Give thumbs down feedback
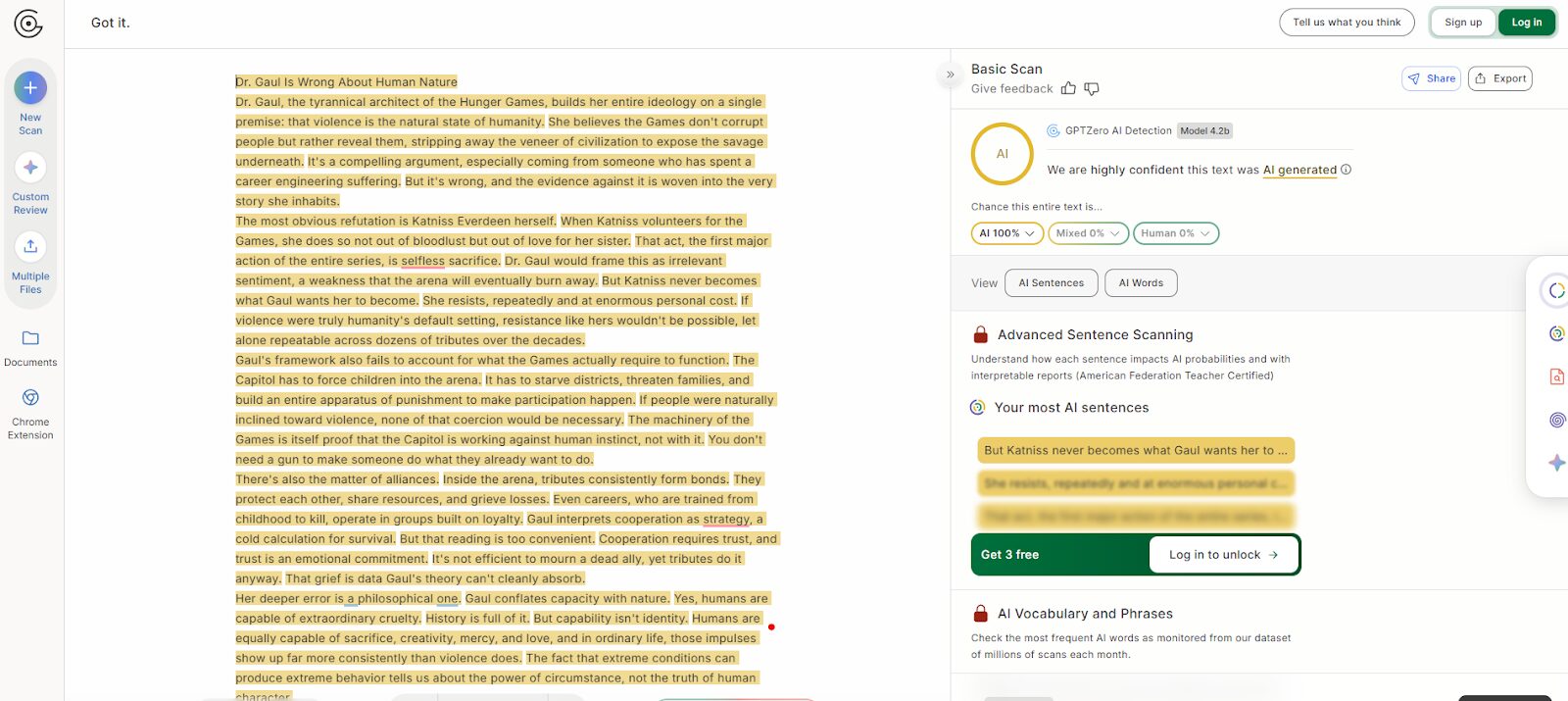Screen dimensions: 1568x701 click(1092, 89)
